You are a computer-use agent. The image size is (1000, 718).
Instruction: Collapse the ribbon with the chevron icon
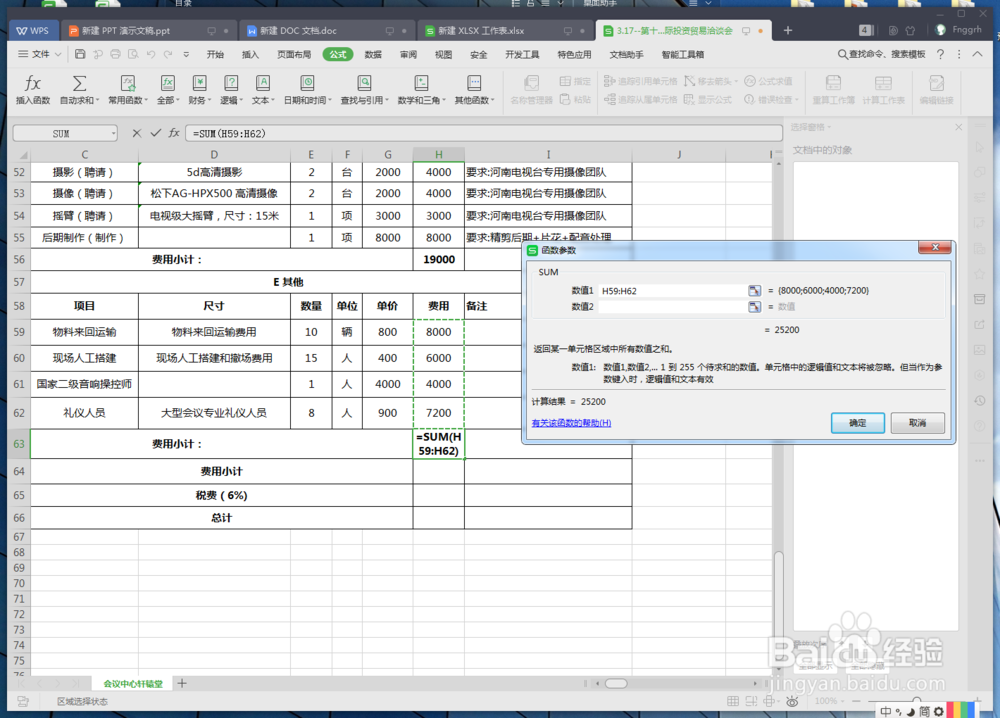(x=977, y=55)
